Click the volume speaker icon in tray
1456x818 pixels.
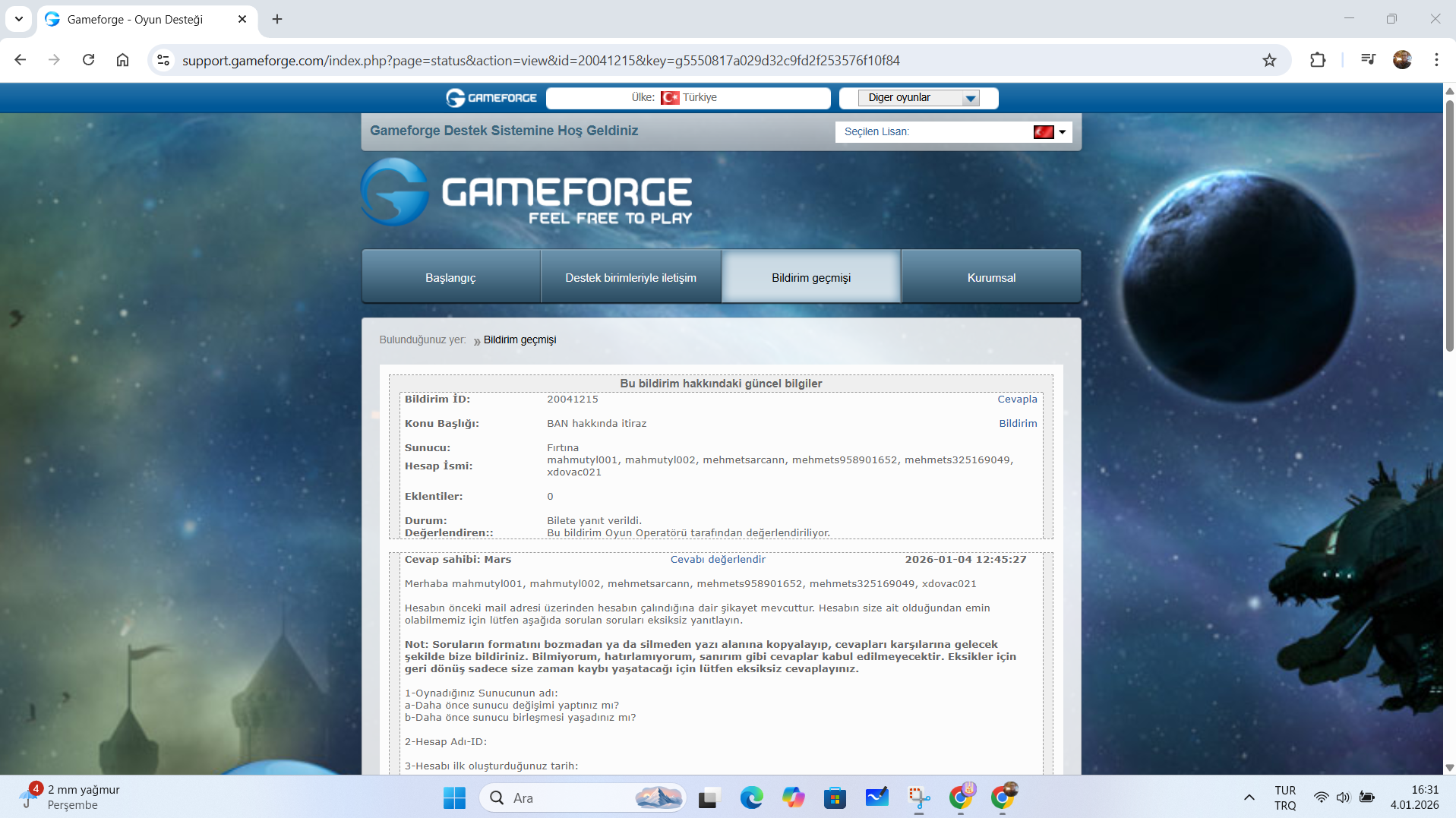click(x=1344, y=797)
